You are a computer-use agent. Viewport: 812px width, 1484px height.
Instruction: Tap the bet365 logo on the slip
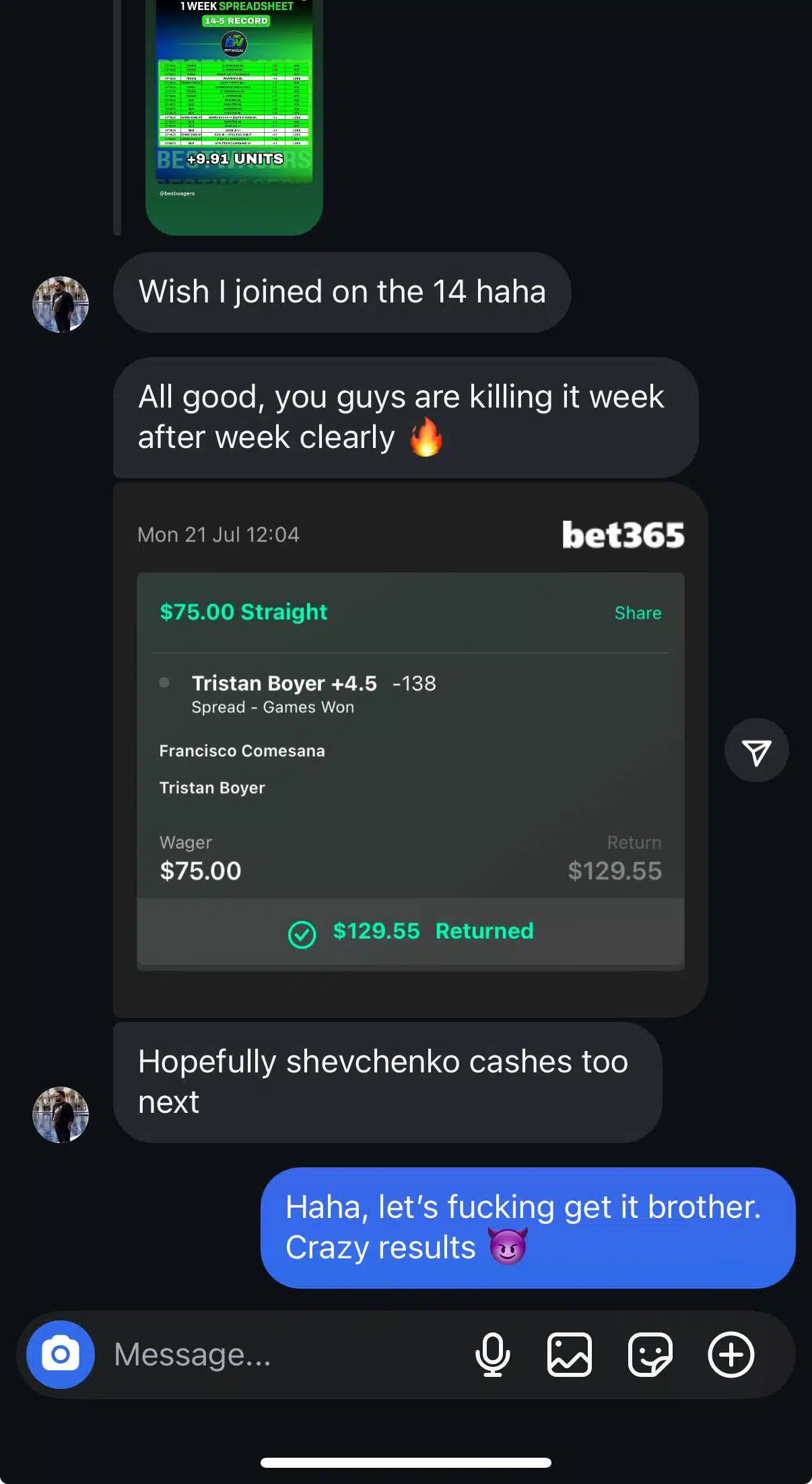coord(623,535)
